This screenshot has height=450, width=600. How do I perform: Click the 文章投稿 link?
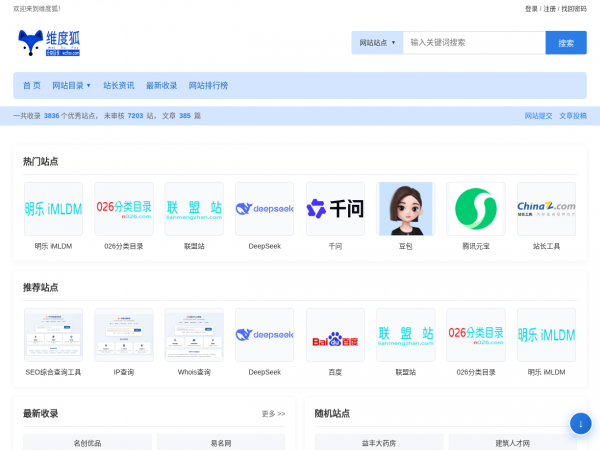click(x=573, y=116)
